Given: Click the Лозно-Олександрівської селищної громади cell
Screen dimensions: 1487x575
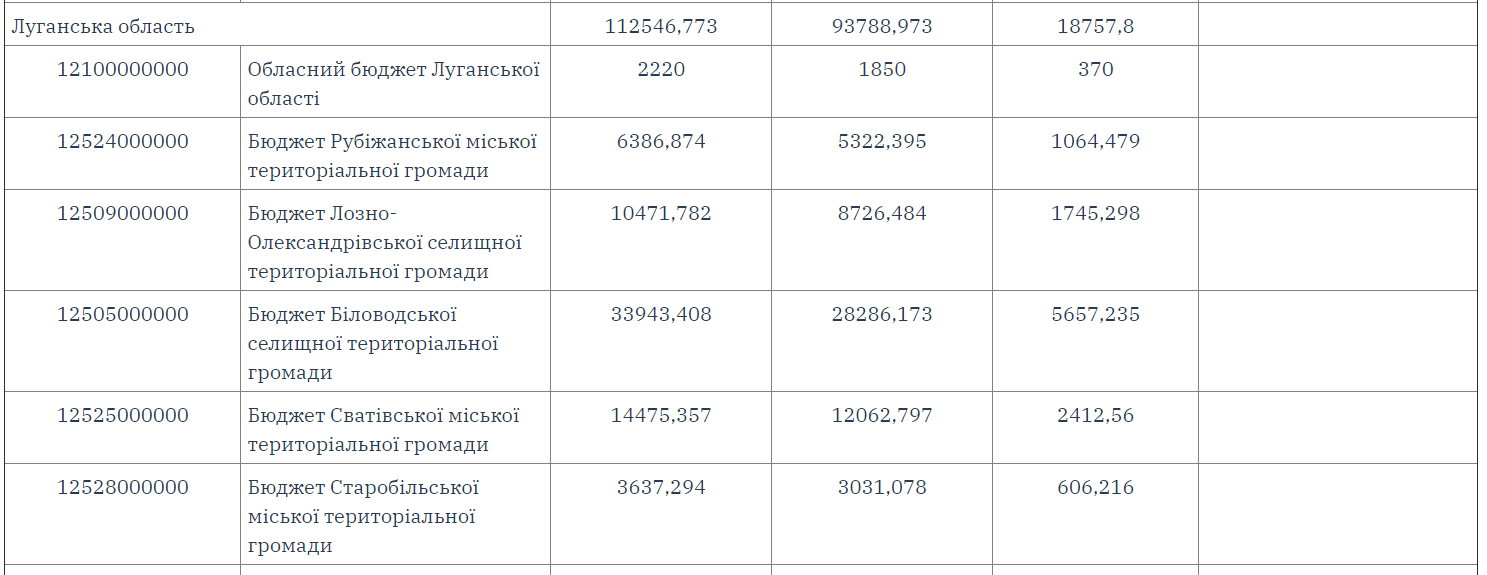Looking at the screenshot, I should (385, 242).
